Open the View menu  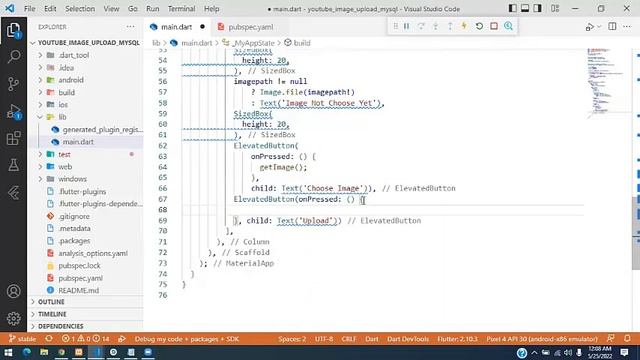[111, 9]
